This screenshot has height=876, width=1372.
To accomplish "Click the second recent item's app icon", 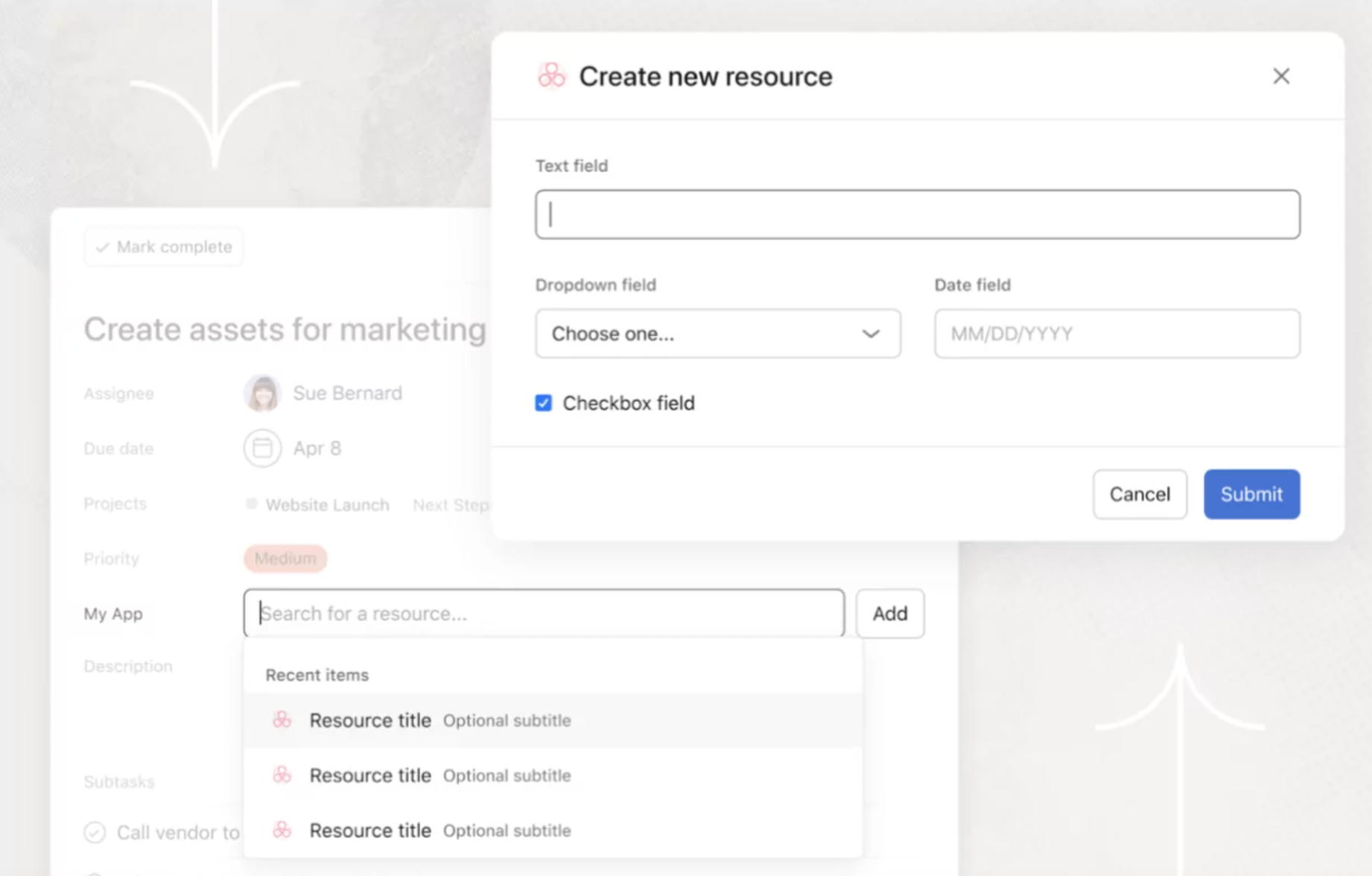I will [282, 775].
